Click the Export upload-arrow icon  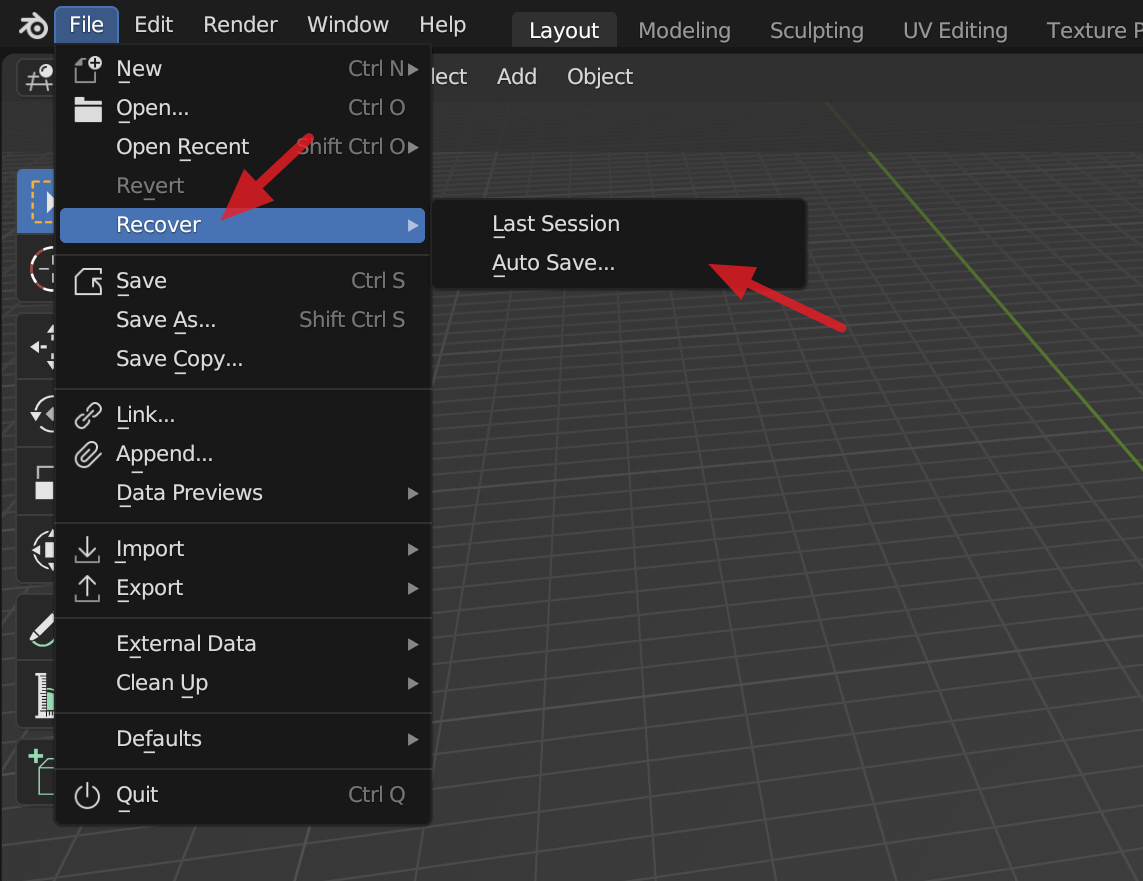[87, 588]
